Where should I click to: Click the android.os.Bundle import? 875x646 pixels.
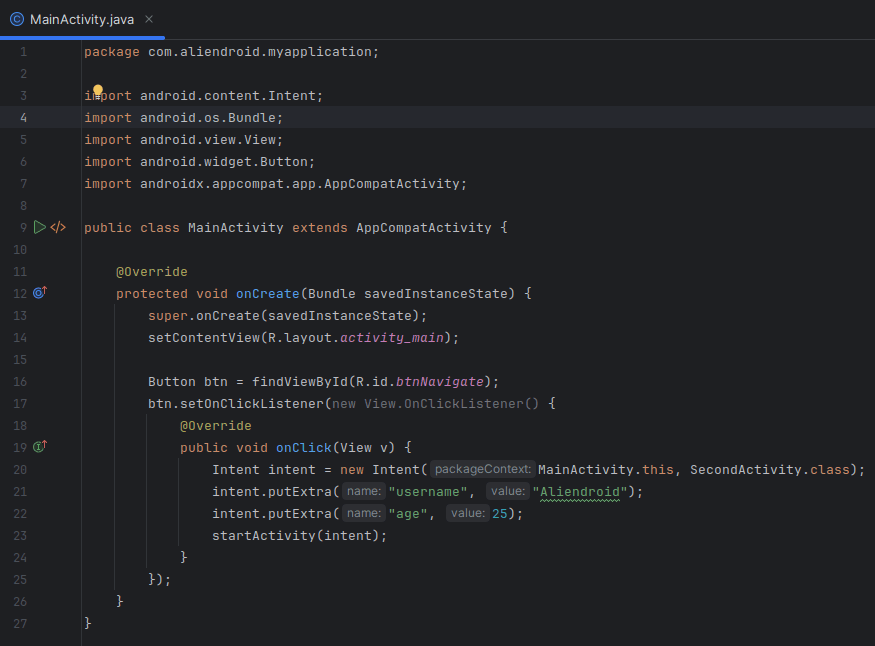click(208, 118)
